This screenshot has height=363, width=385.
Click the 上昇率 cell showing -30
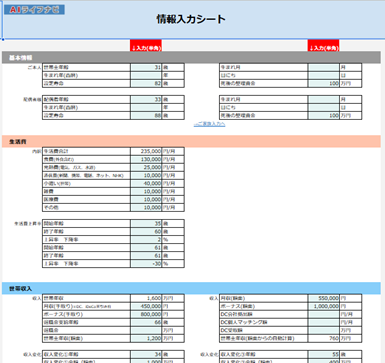tap(146, 264)
